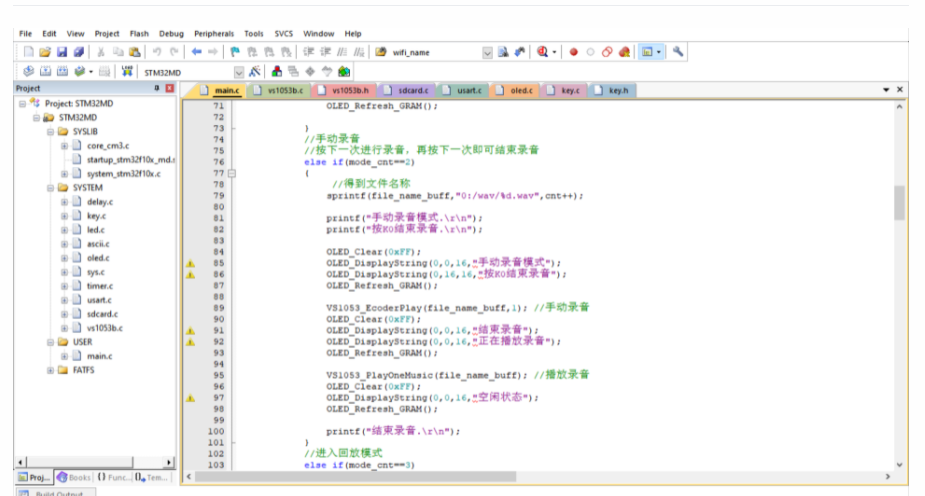Select sdcard.c in the project tree
925x496 pixels.
[102, 313]
